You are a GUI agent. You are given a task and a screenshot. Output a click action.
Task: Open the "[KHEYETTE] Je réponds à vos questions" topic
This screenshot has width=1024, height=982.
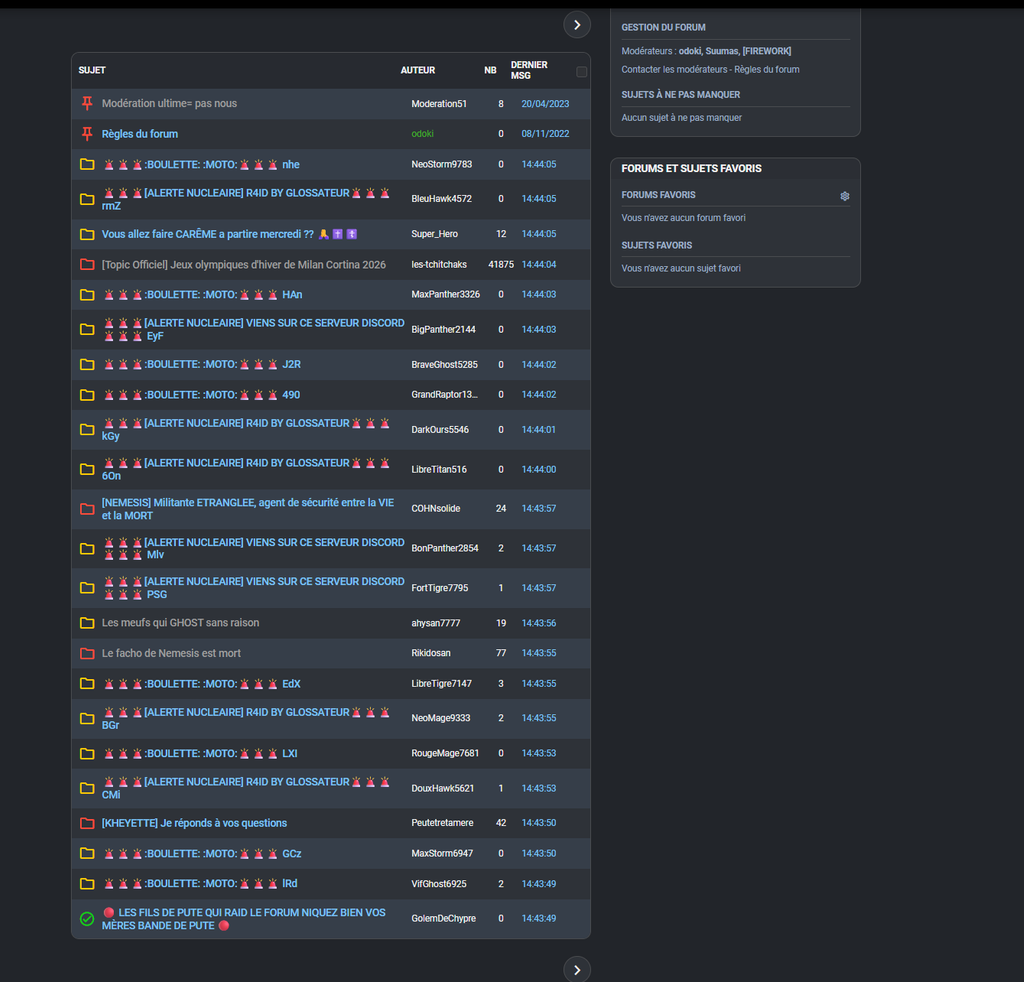pyautogui.click(x=194, y=823)
